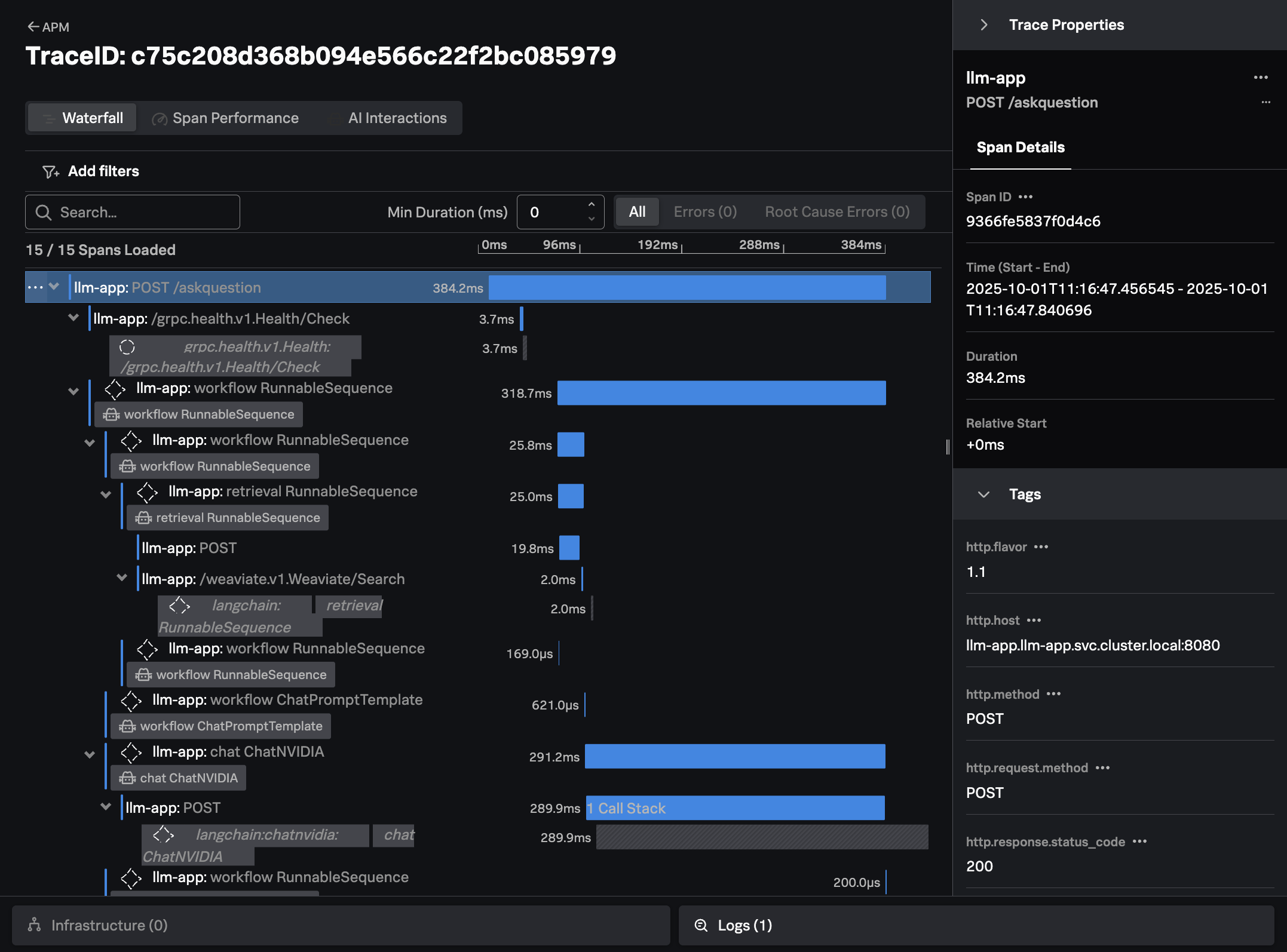
Task: Filter spans by Errors (0)
Action: coord(705,212)
